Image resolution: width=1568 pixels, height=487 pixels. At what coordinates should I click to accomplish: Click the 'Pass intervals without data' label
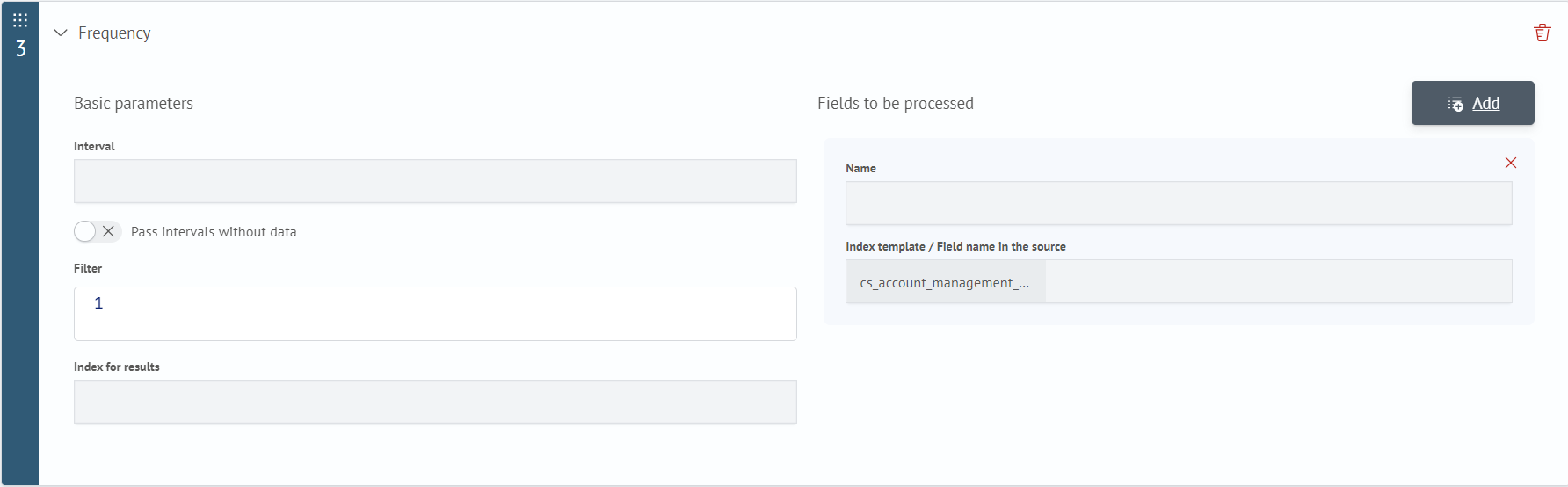point(214,232)
